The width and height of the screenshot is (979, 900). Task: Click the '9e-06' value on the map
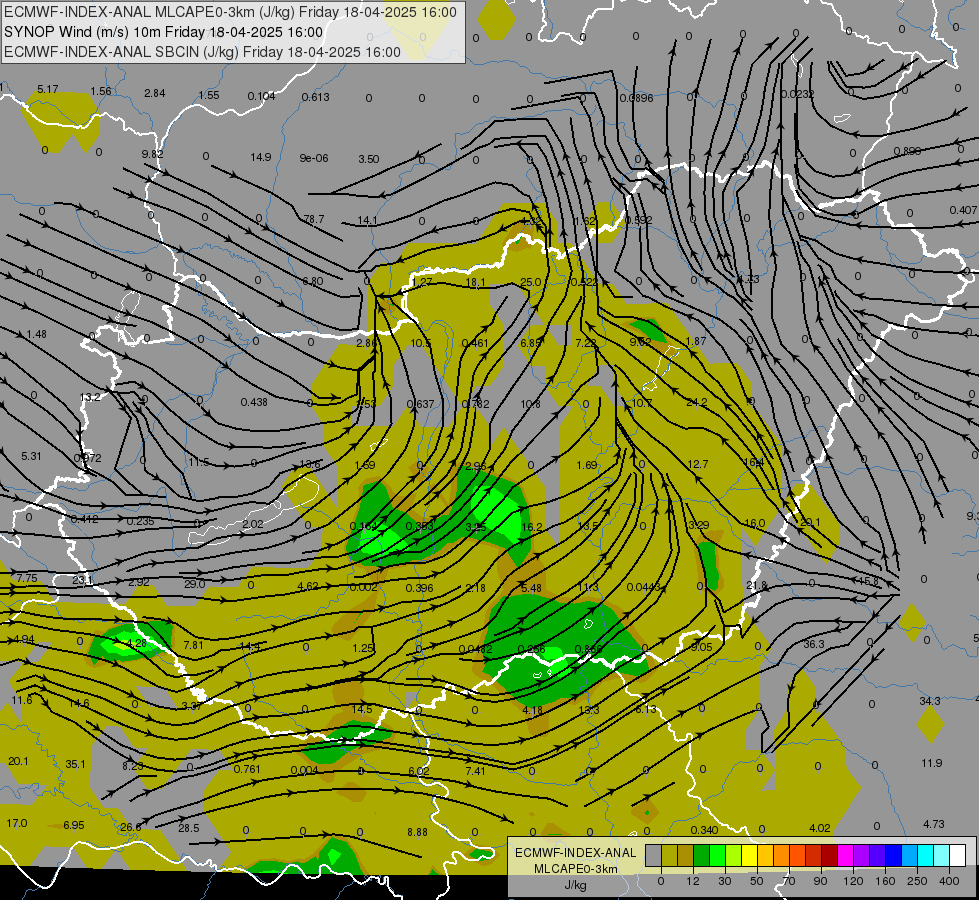tap(314, 158)
